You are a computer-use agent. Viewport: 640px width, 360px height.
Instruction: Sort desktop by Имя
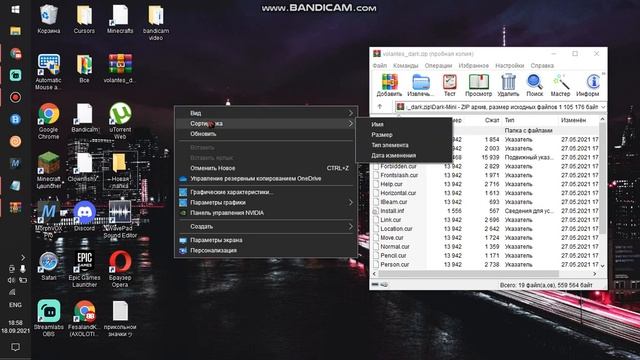404,124
